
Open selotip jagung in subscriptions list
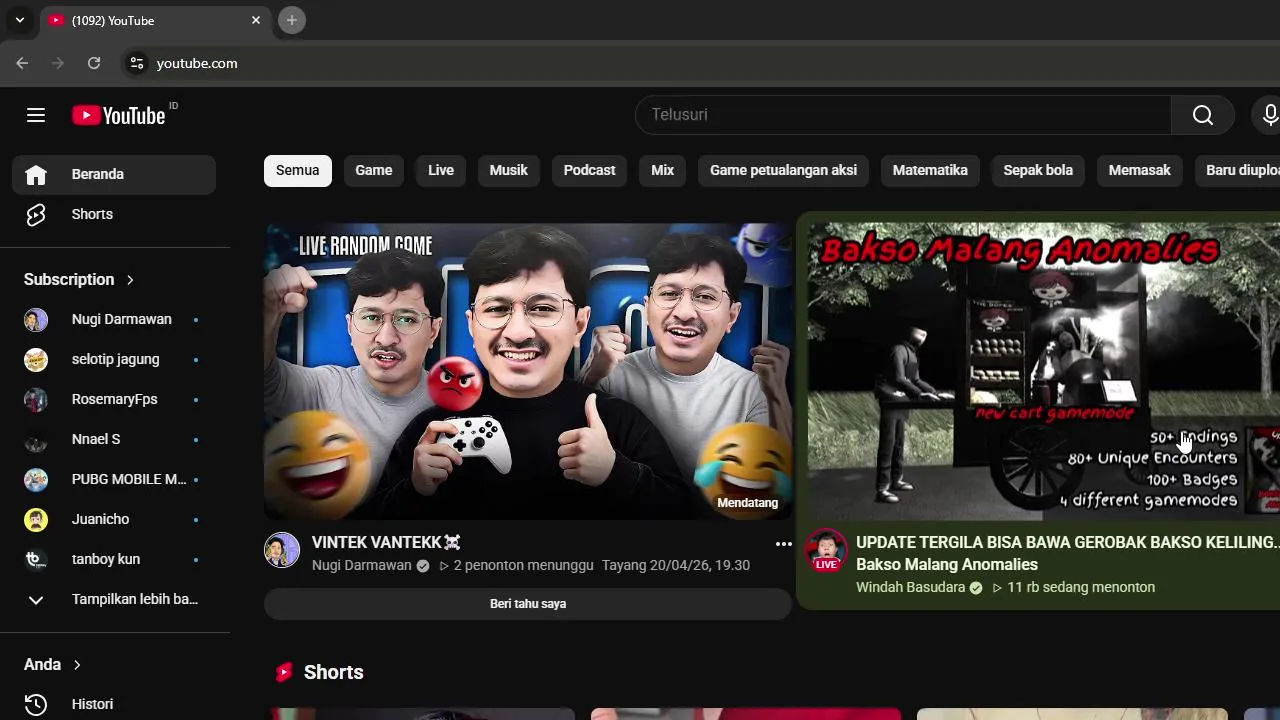(115, 360)
